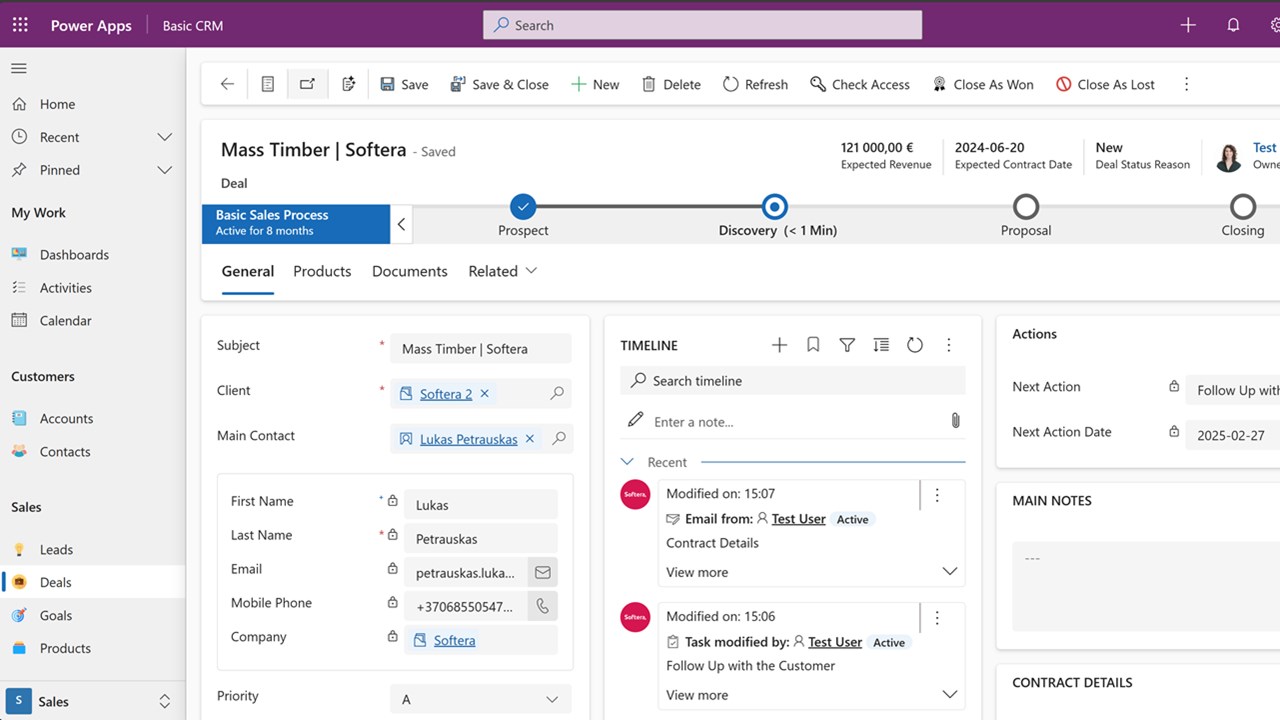
Task: Click the send email icon beside Email
Action: pyautogui.click(x=543, y=572)
